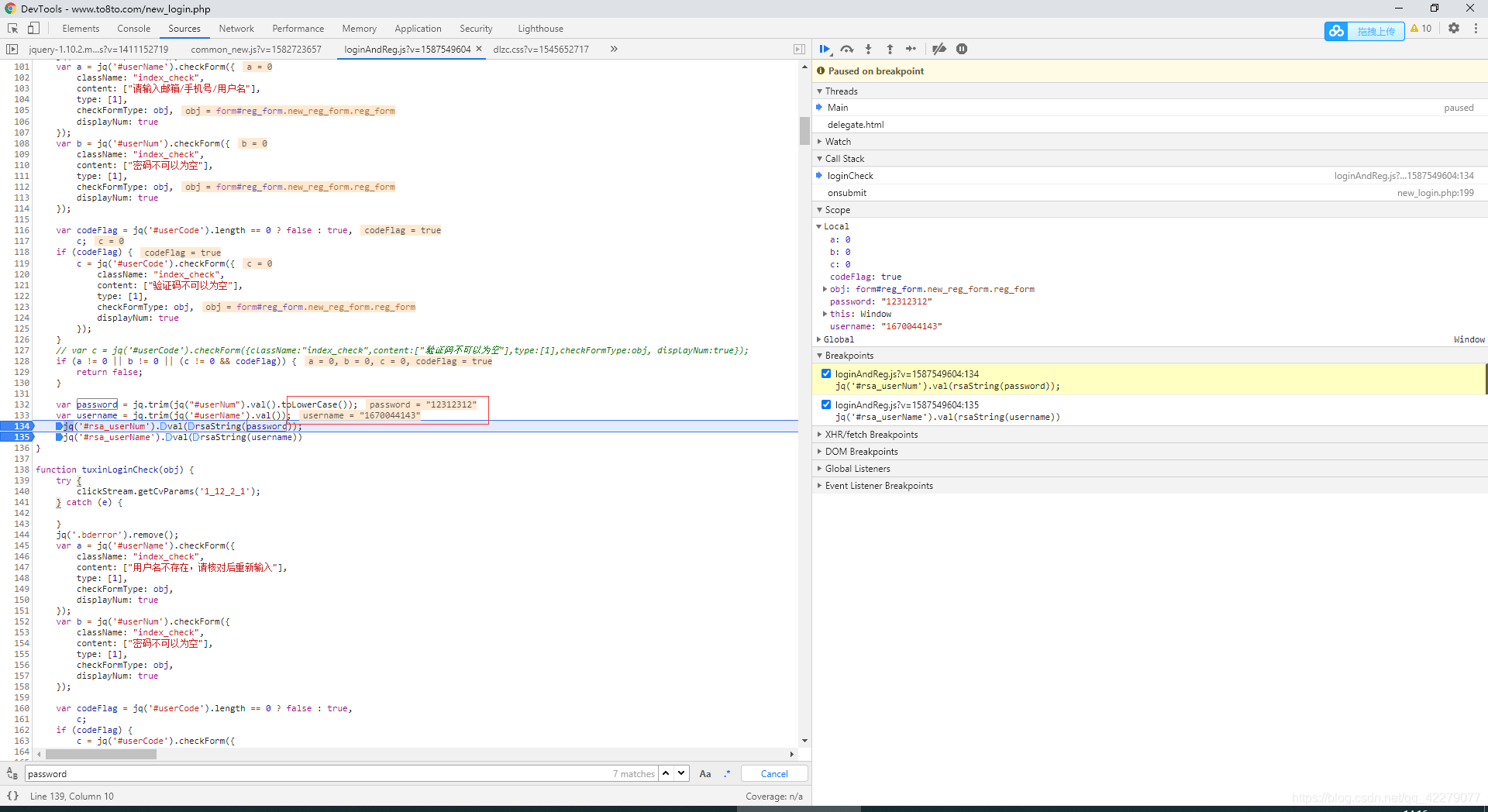Uncheck breakpoint at loginAndReg.js line 134
Viewport: 1488px width, 812px height.
tap(826, 373)
